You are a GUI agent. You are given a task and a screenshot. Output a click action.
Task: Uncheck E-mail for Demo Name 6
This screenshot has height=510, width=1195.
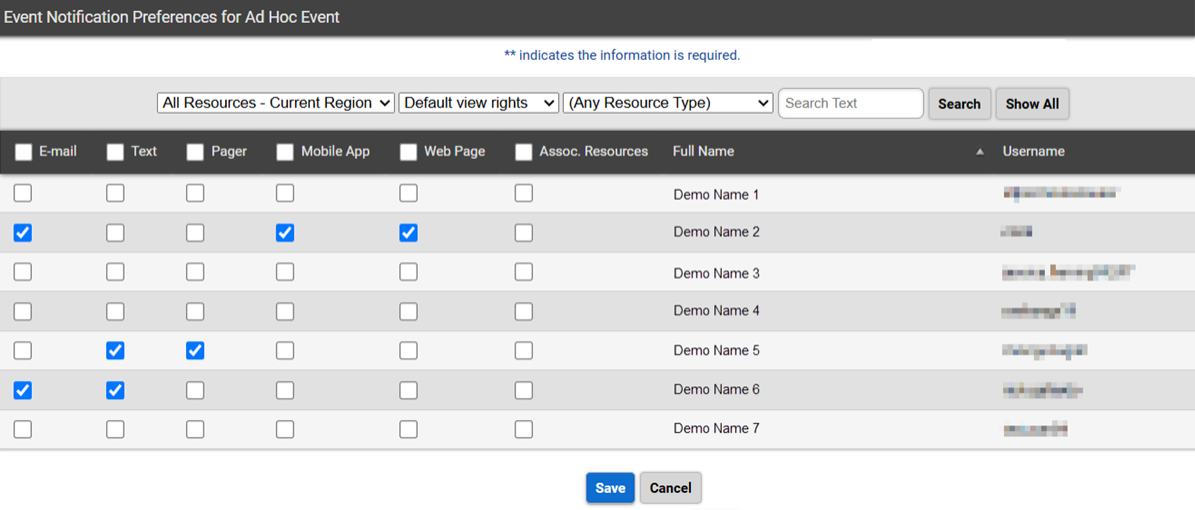23,390
